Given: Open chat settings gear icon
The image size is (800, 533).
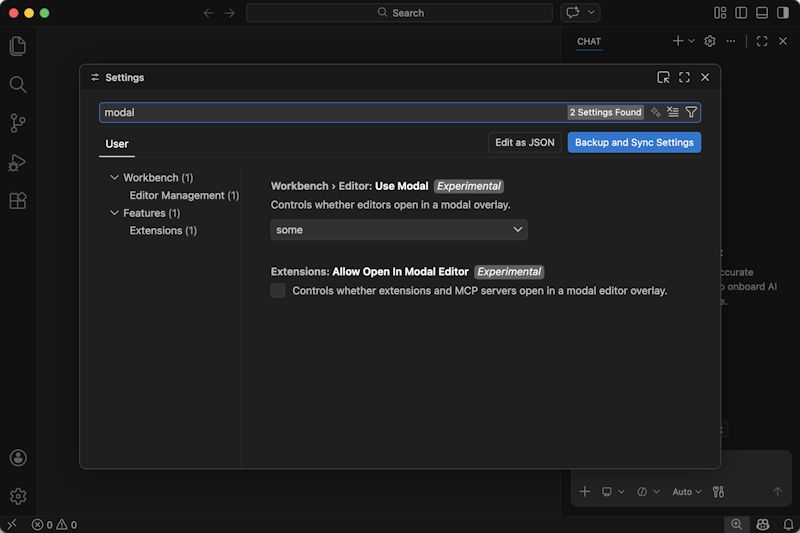Looking at the screenshot, I should [710, 41].
